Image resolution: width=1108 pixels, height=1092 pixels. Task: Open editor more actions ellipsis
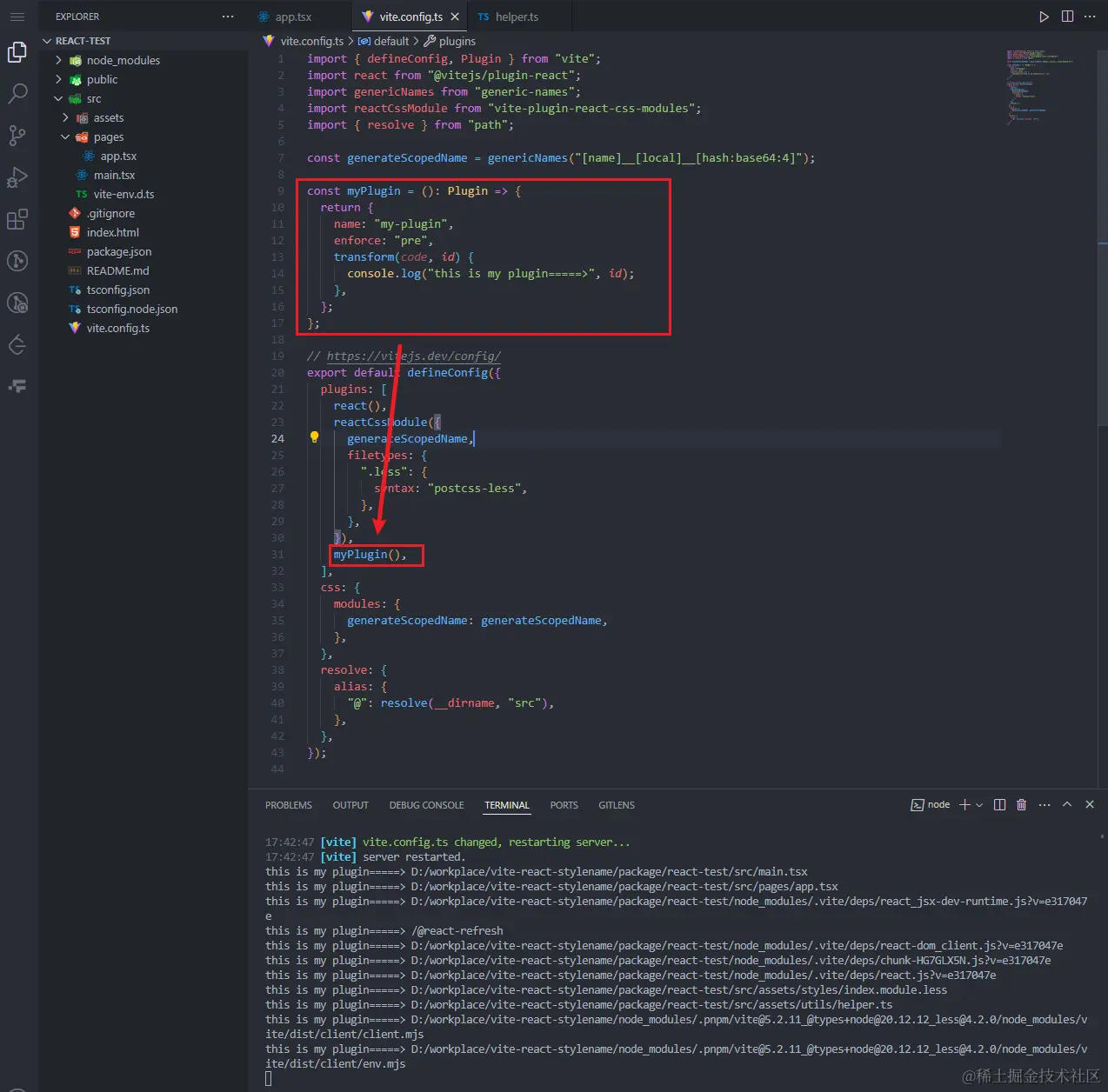[1090, 17]
